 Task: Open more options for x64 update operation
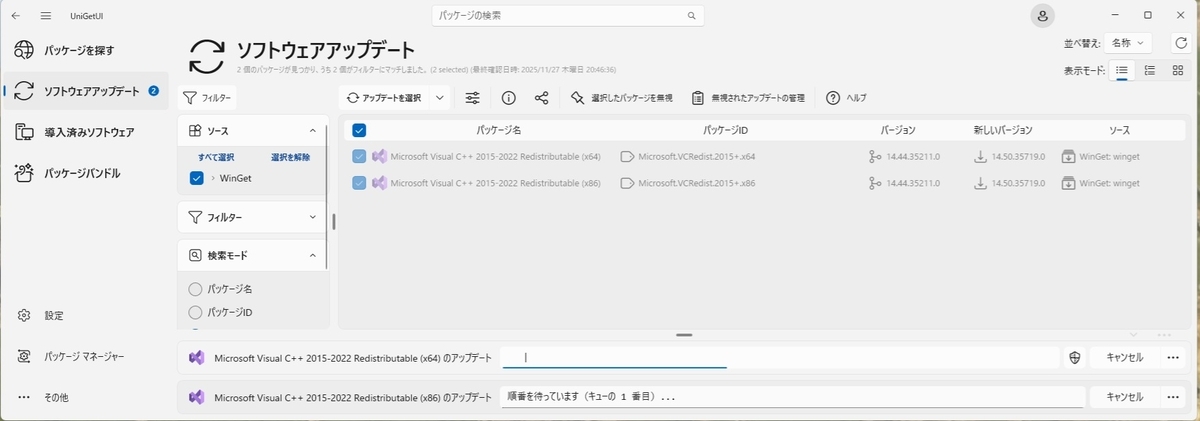click(x=1173, y=357)
